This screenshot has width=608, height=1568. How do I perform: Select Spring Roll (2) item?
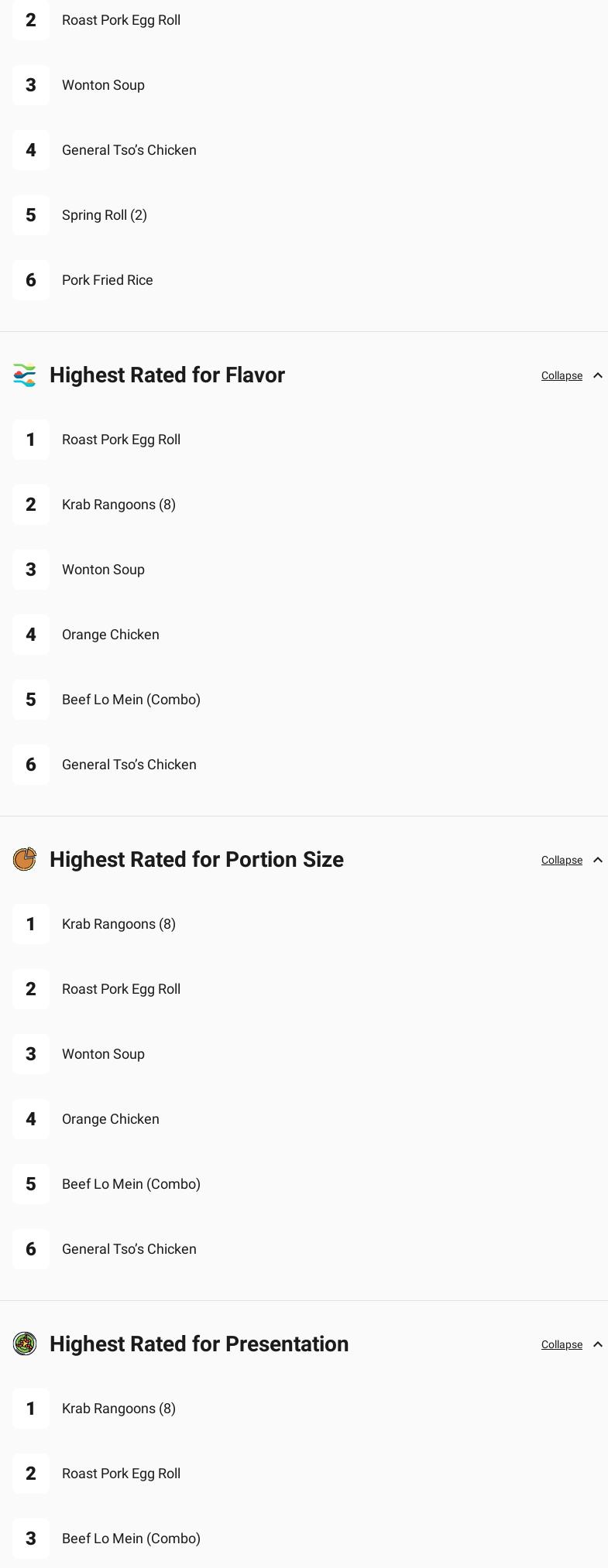(105, 215)
